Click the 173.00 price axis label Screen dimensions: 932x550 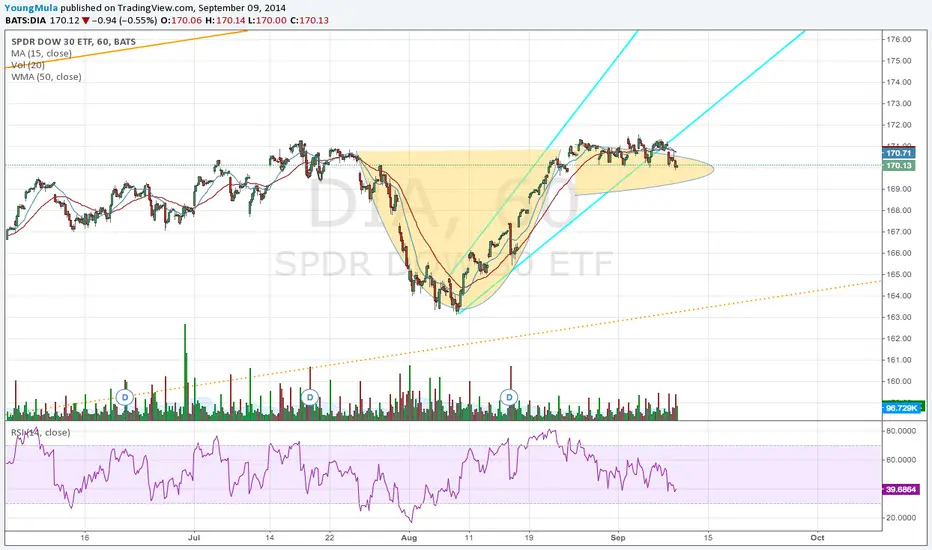pos(899,103)
